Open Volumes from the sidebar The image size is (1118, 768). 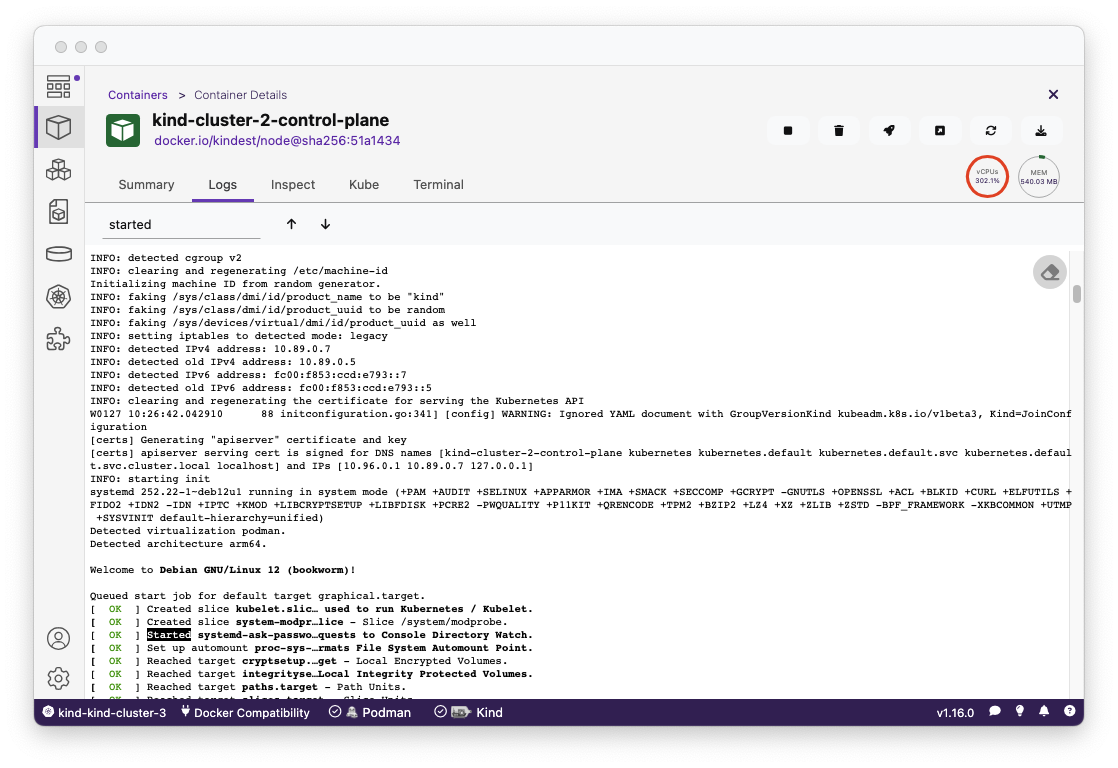(59, 254)
